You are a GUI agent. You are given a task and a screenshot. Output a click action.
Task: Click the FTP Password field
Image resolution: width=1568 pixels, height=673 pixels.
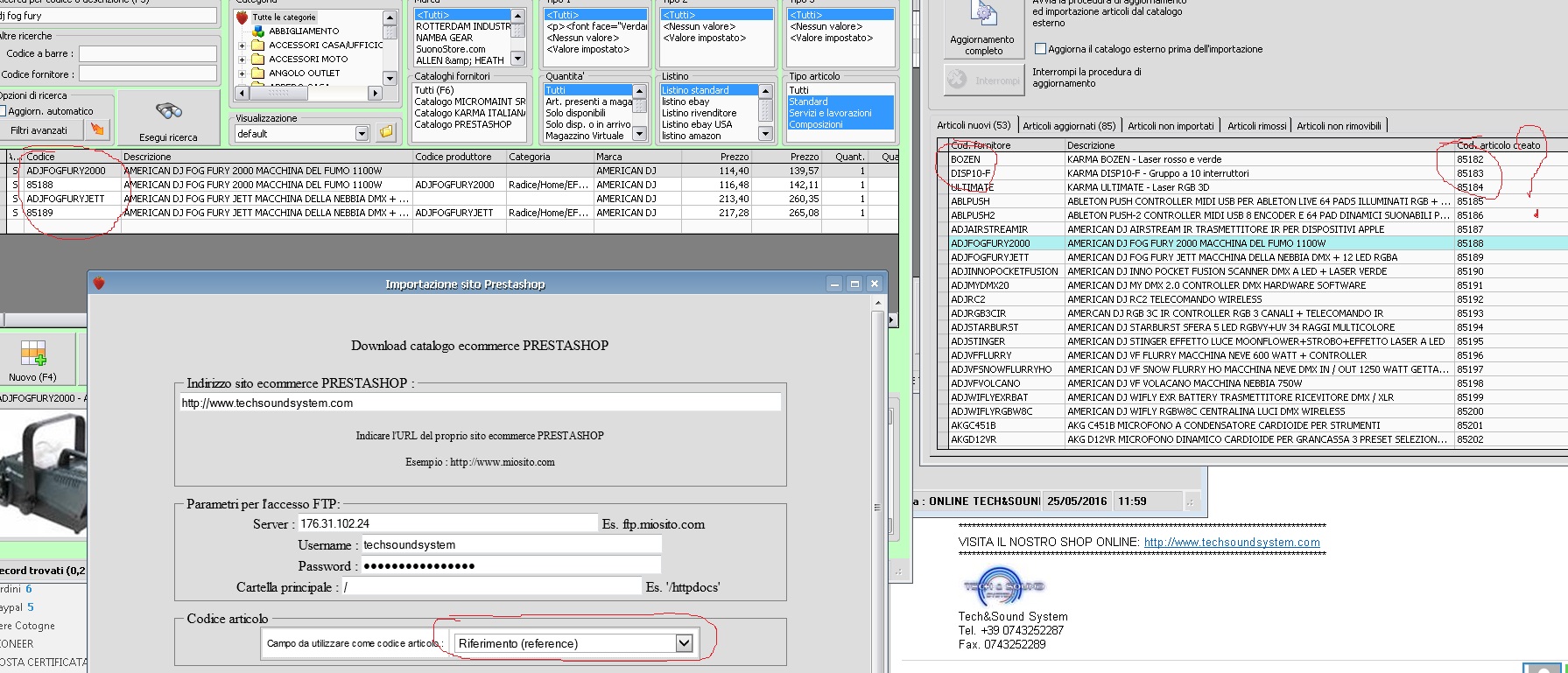click(x=511, y=565)
